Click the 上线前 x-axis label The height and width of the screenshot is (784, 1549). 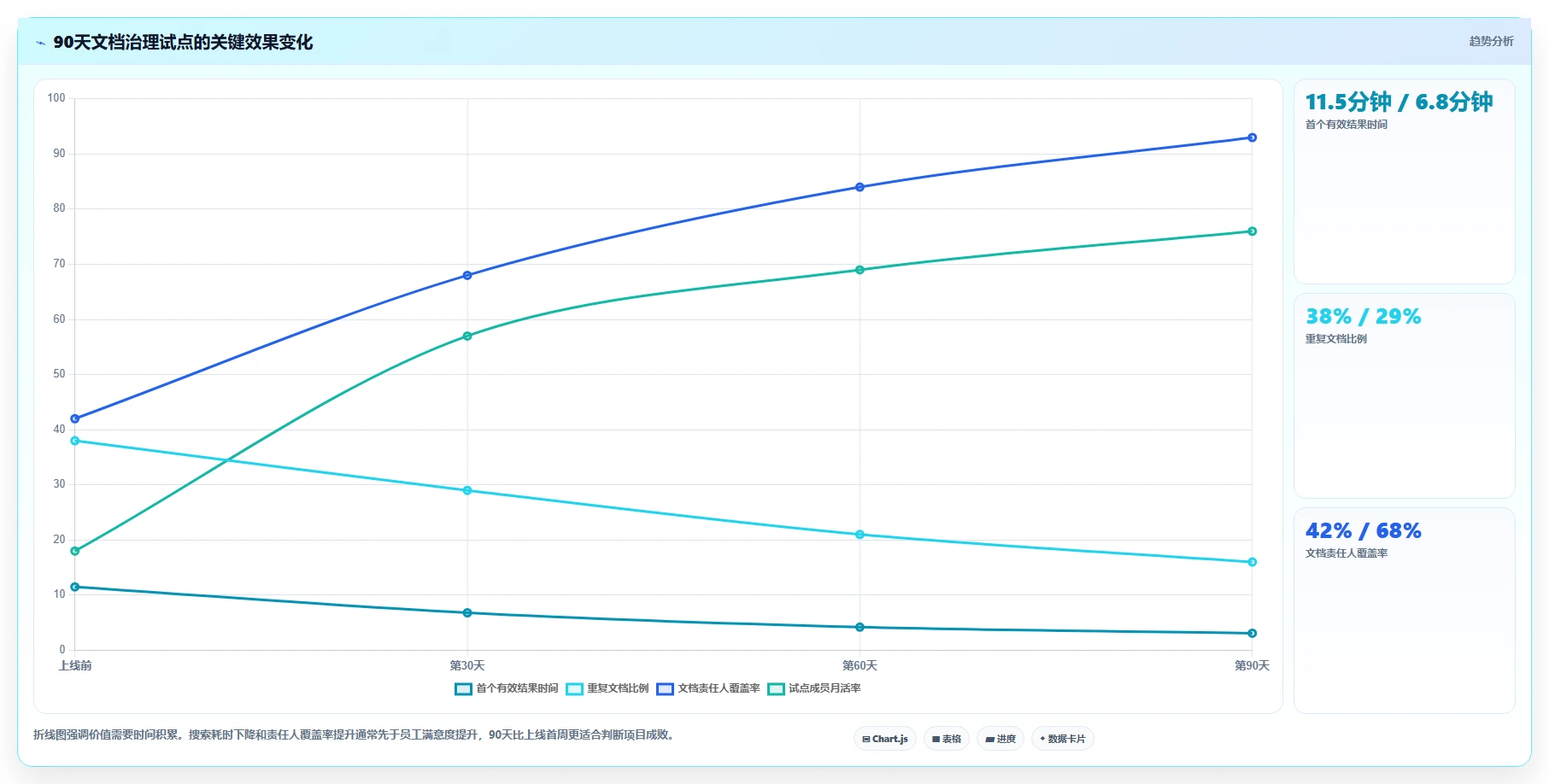click(x=75, y=665)
